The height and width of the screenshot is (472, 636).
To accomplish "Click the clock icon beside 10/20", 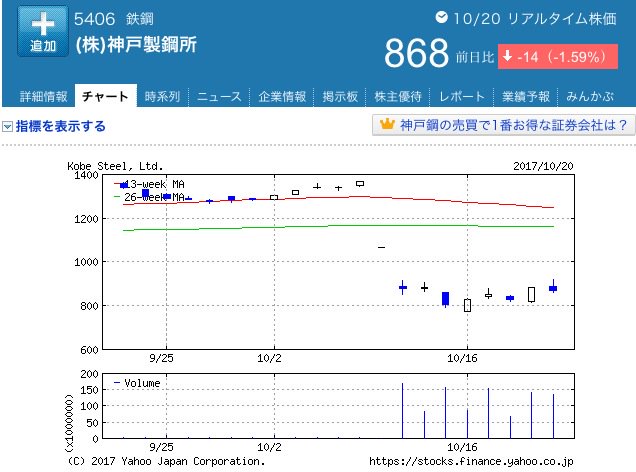I will coord(441,17).
